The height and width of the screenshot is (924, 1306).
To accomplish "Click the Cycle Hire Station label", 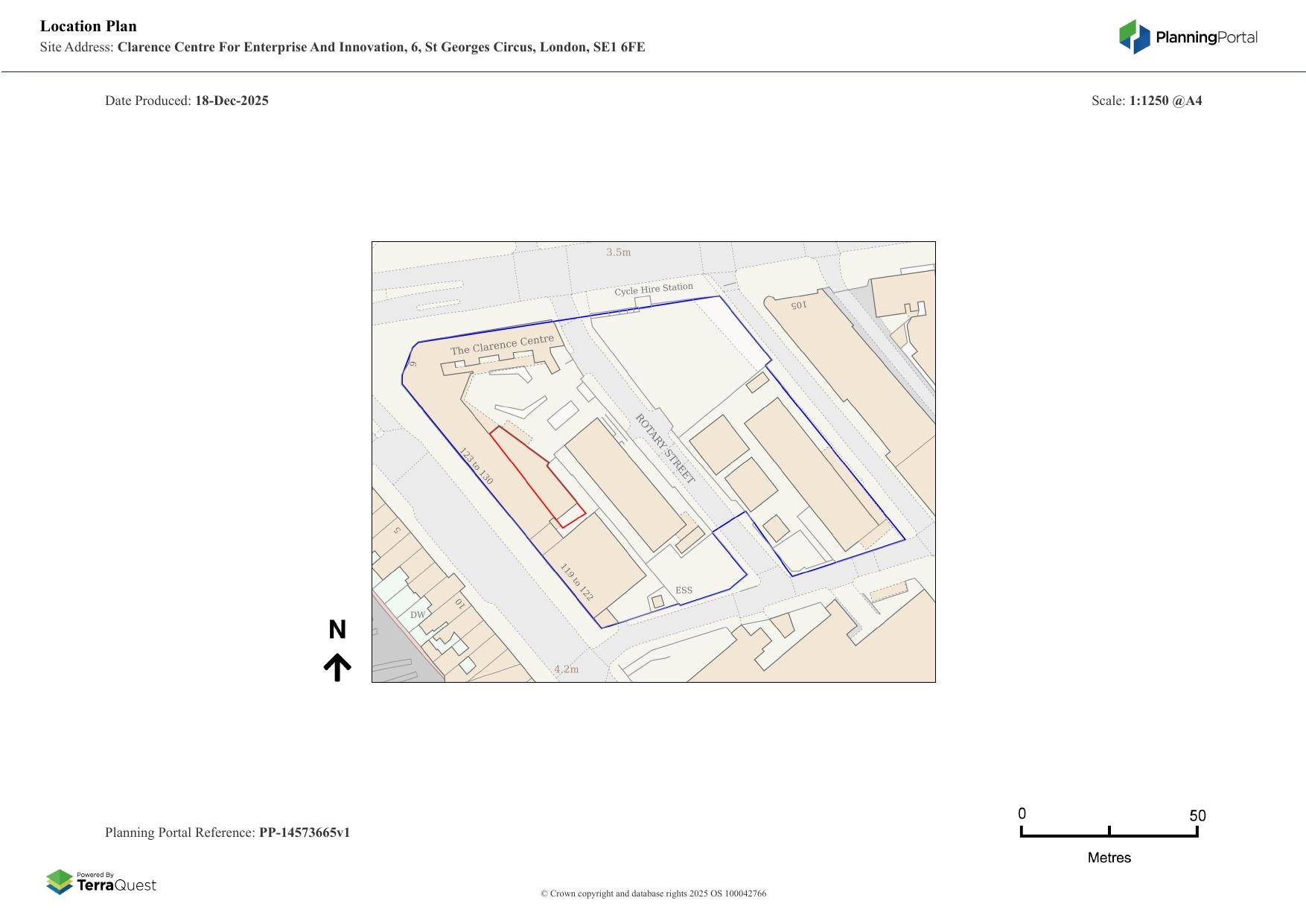I will click(x=654, y=289).
